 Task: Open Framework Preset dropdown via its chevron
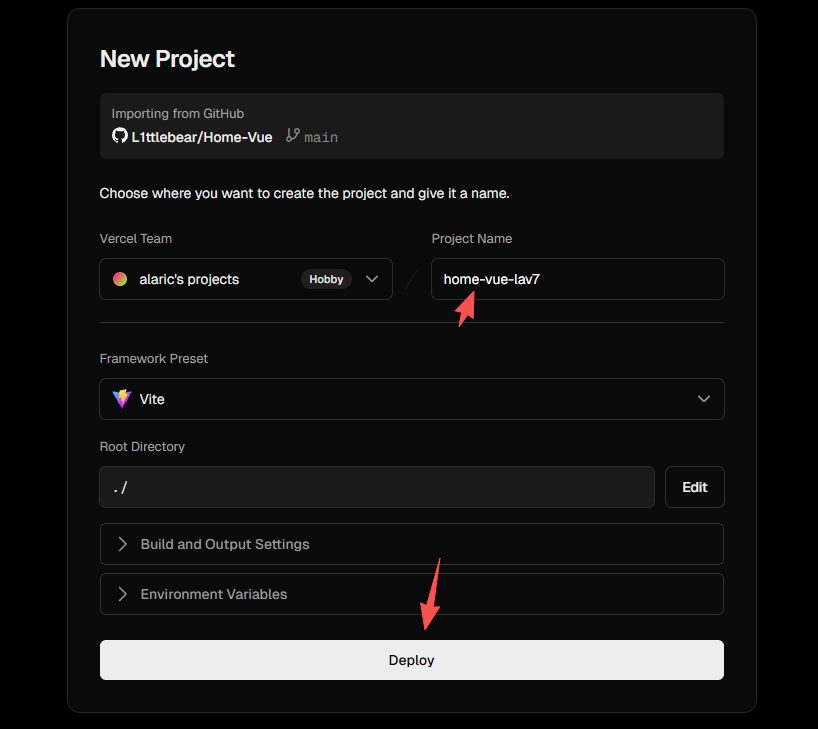(x=704, y=399)
